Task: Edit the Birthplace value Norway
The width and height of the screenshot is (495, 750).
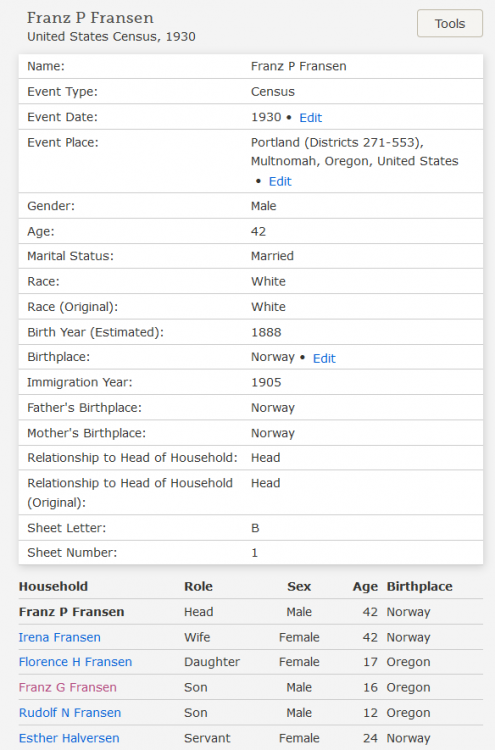Action: coord(324,358)
